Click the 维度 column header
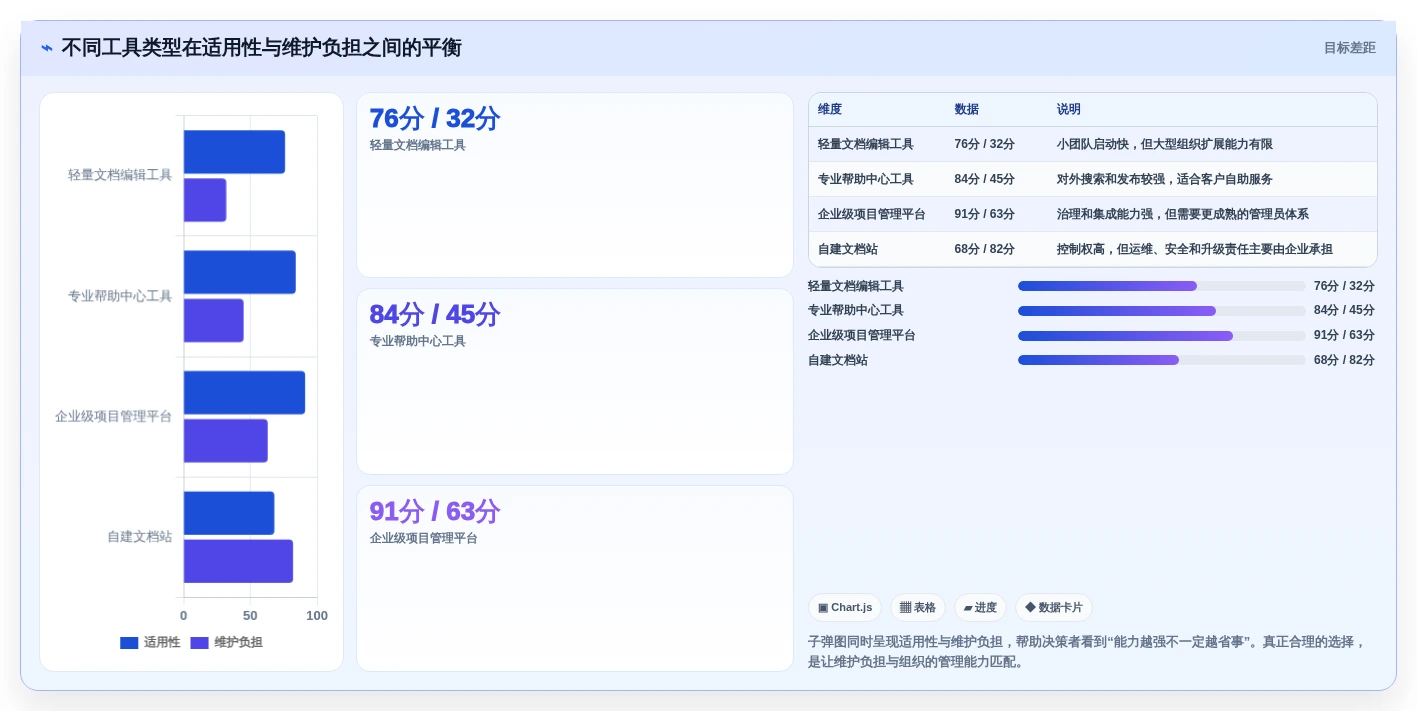 [x=830, y=109]
